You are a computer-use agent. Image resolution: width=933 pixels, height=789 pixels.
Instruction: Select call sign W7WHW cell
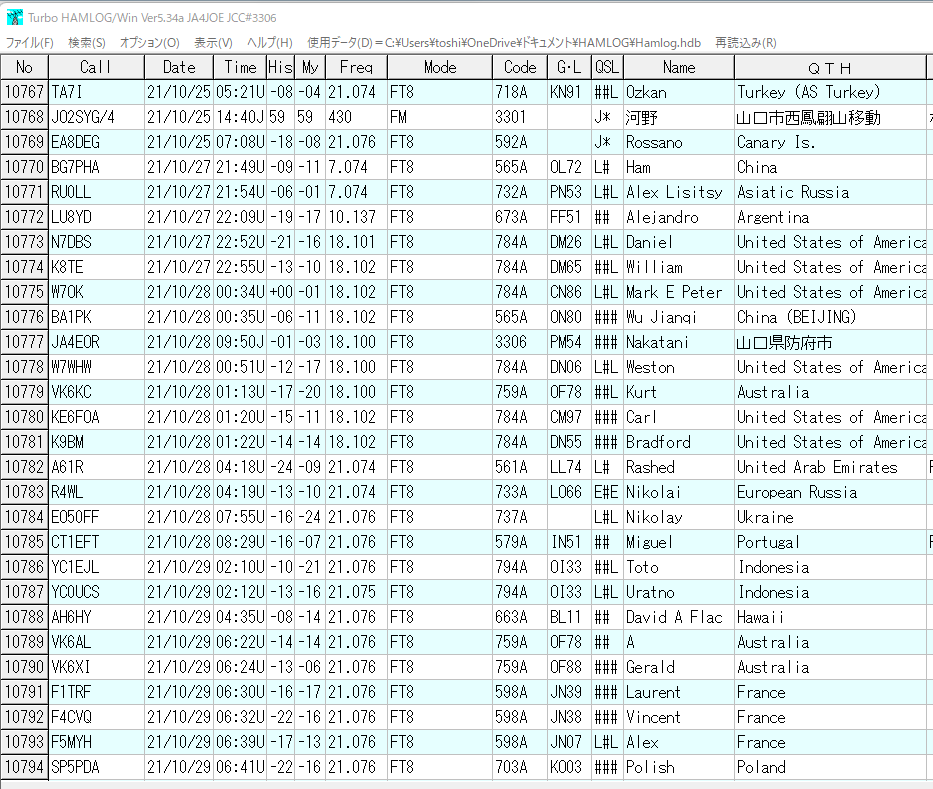(97, 367)
